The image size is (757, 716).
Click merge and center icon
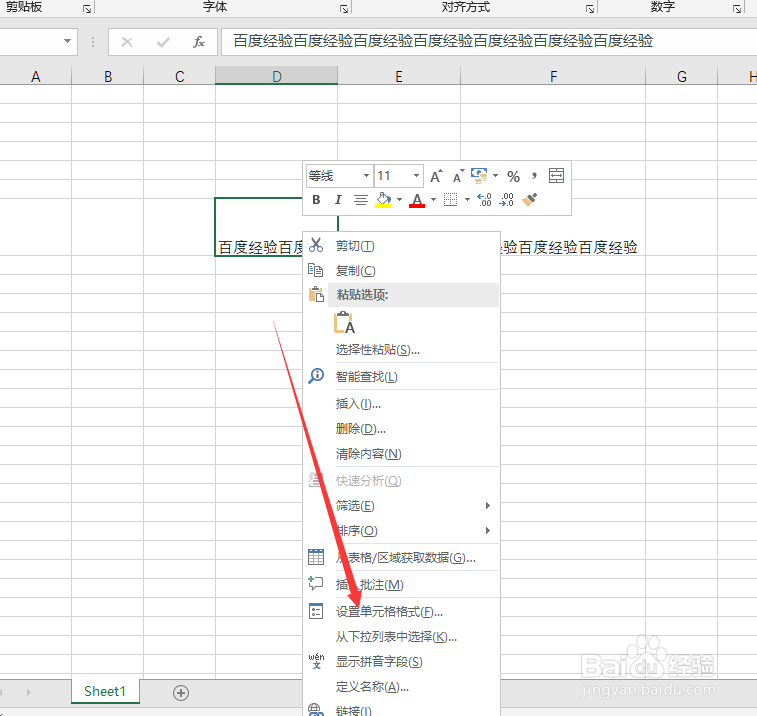[x=556, y=176]
